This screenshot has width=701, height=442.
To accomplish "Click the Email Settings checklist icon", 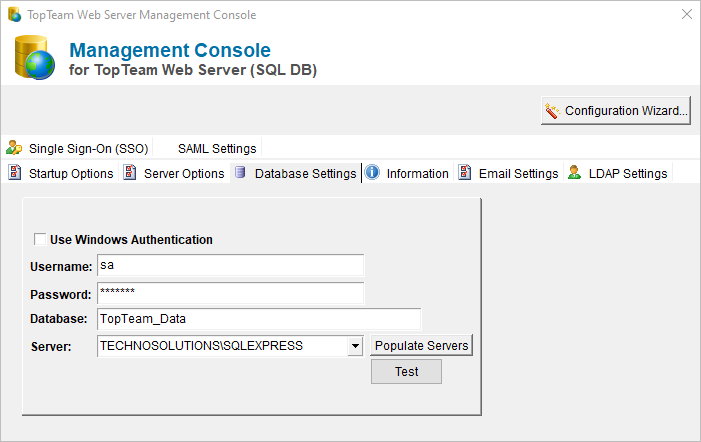I will pos(465,172).
